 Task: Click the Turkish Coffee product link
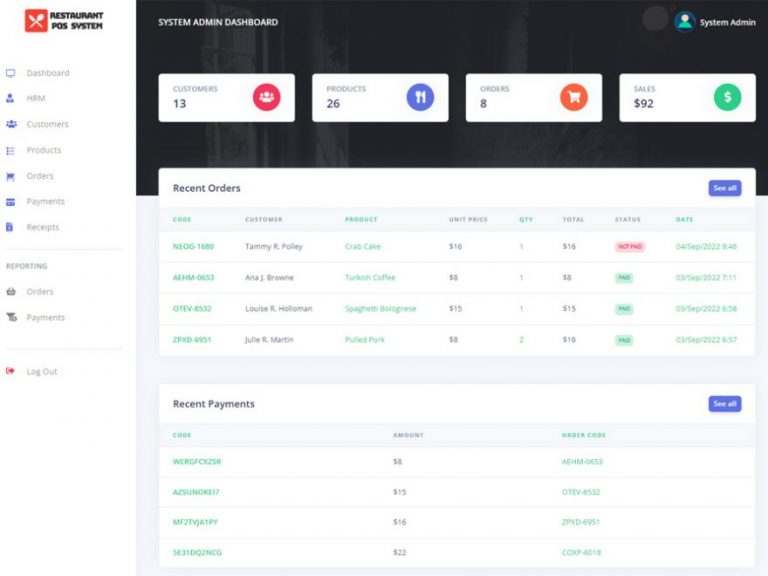point(370,277)
